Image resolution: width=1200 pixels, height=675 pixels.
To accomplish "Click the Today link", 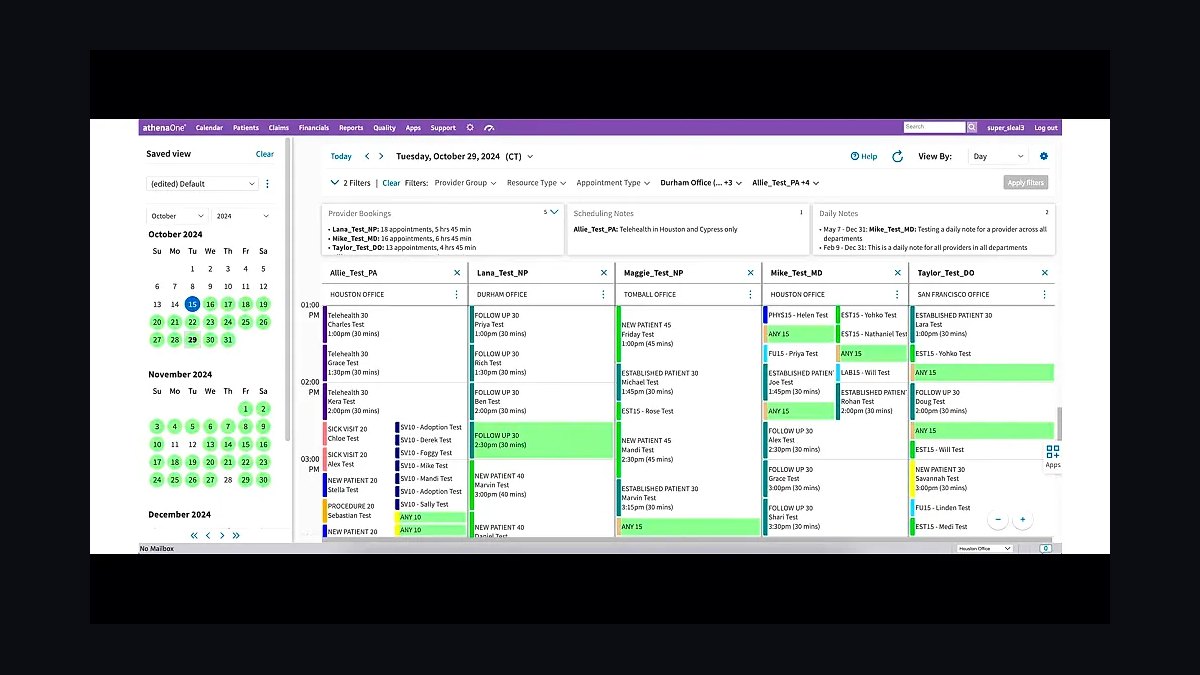I will click(x=341, y=156).
